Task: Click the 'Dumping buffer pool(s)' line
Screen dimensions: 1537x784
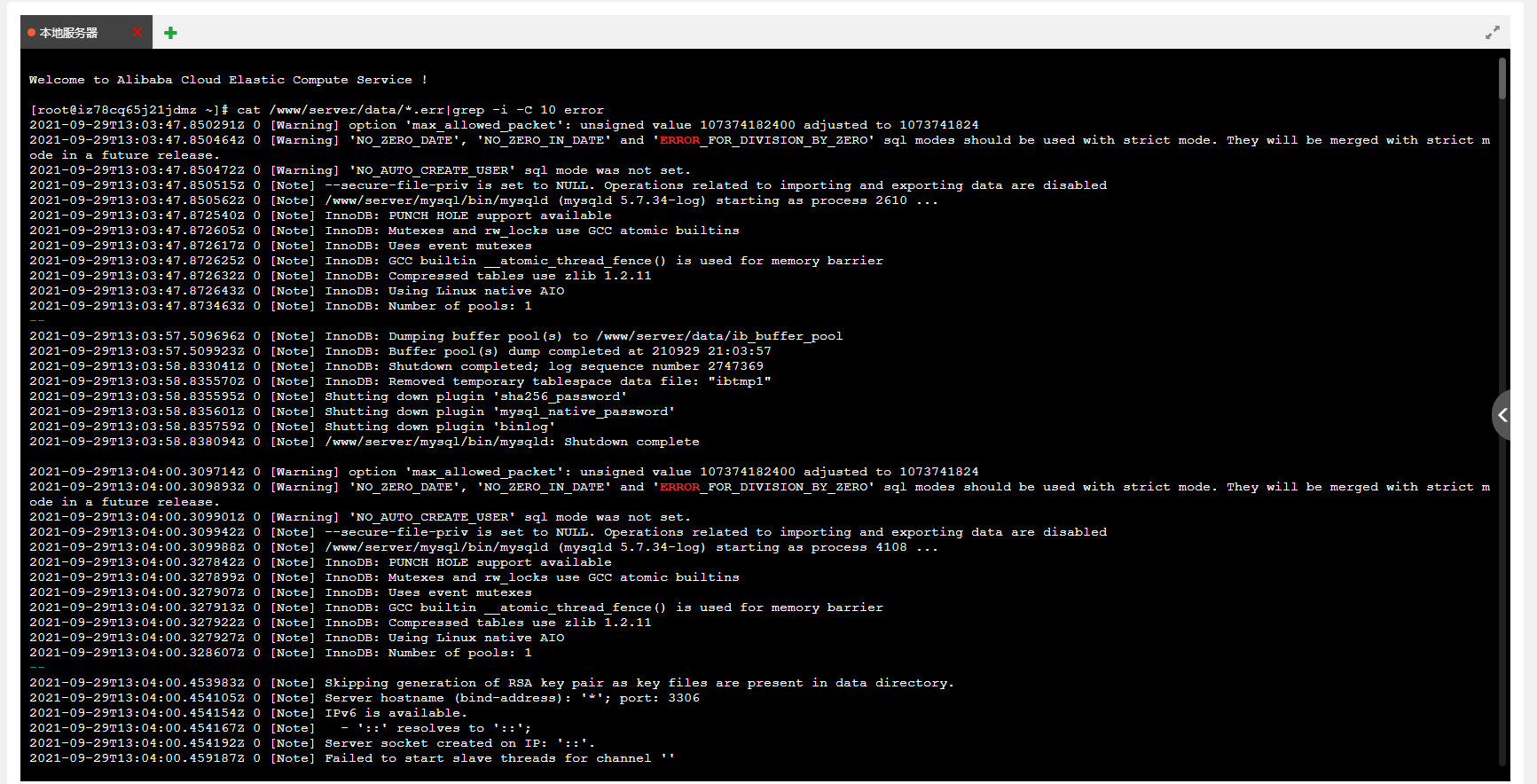Action: [x=435, y=336]
